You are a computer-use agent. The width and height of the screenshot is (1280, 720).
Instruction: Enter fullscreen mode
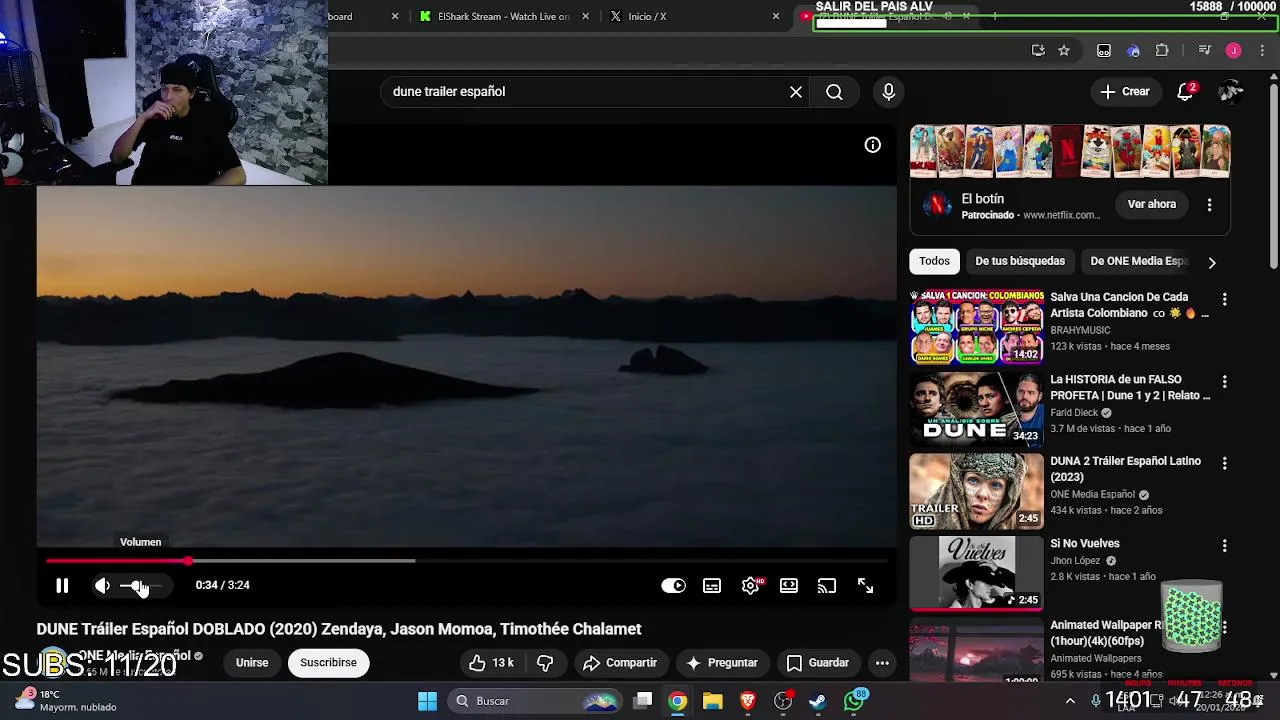coord(866,586)
